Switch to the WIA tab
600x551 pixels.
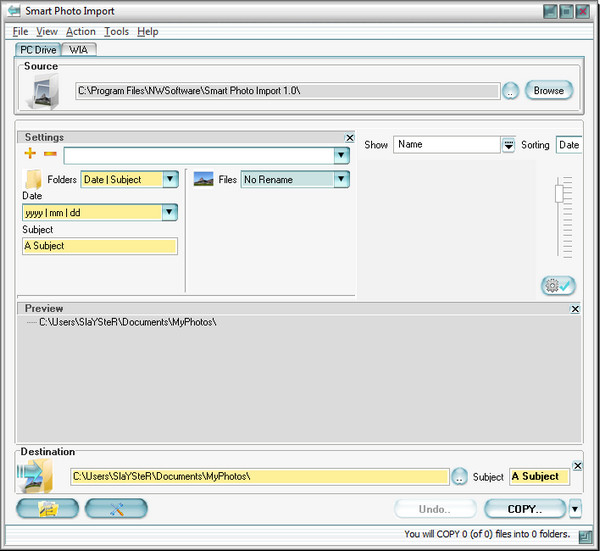pyautogui.click(x=78, y=49)
